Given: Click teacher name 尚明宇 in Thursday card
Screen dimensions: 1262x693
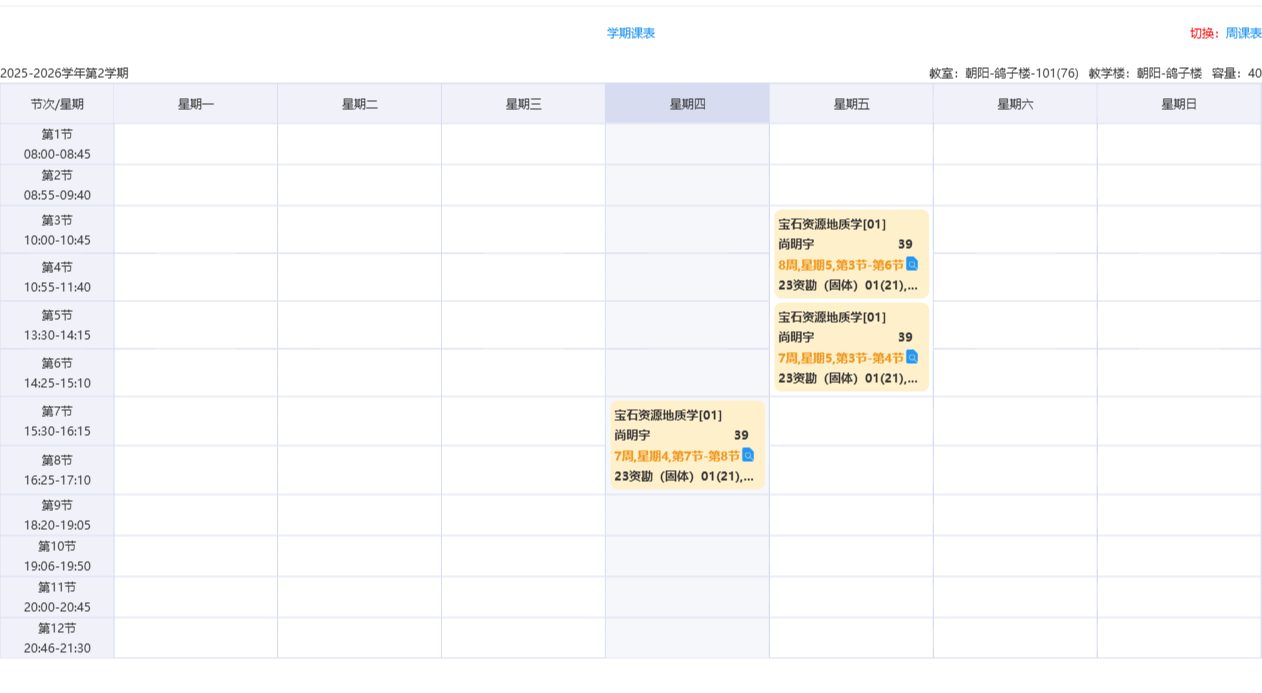Looking at the screenshot, I should point(632,435).
